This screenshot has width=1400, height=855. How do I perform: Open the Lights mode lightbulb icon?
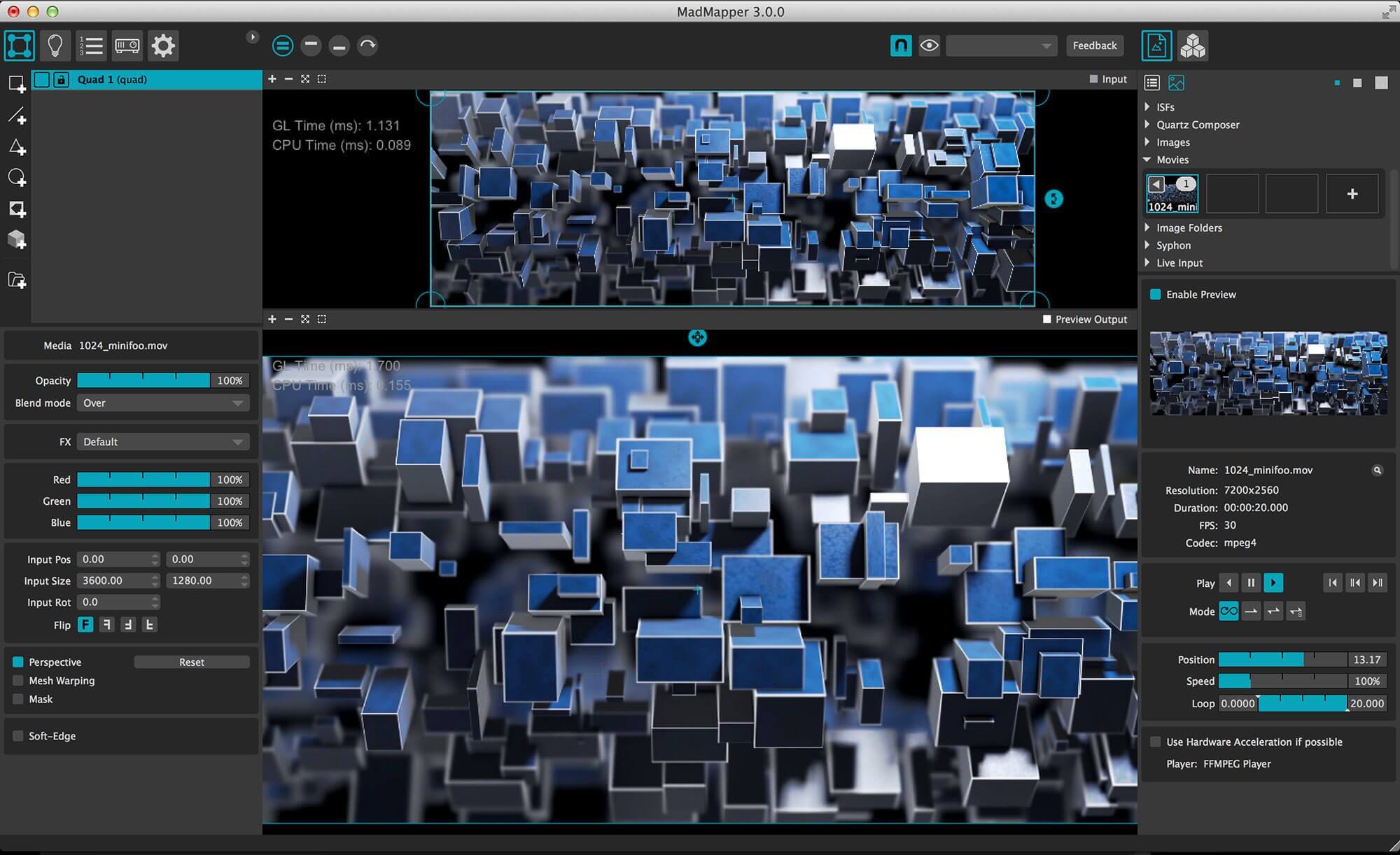(x=55, y=46)
